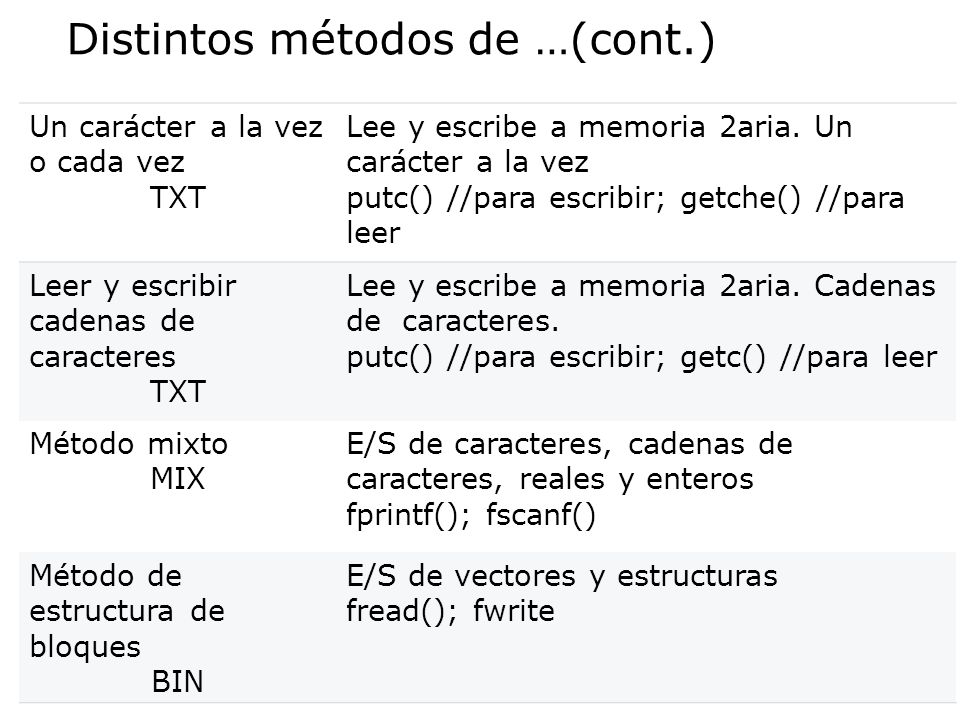Click 'E/S de vectores y estructuras' text
This screenshot has height=720, width=960.
(x=562, y=576)
